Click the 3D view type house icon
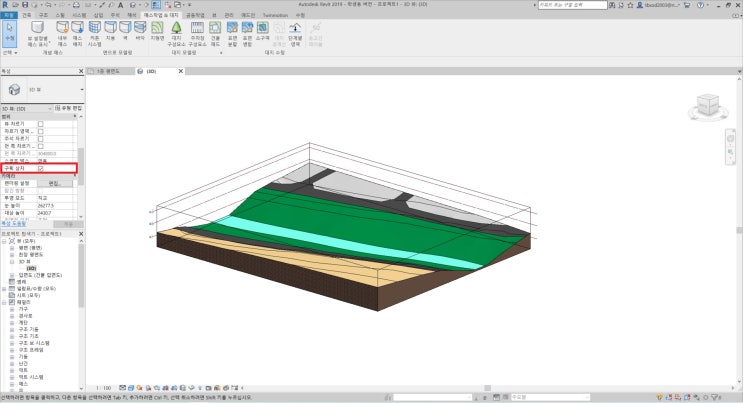Screen dimensions: 743x403 pyautogui.click(x=14, y=89)
